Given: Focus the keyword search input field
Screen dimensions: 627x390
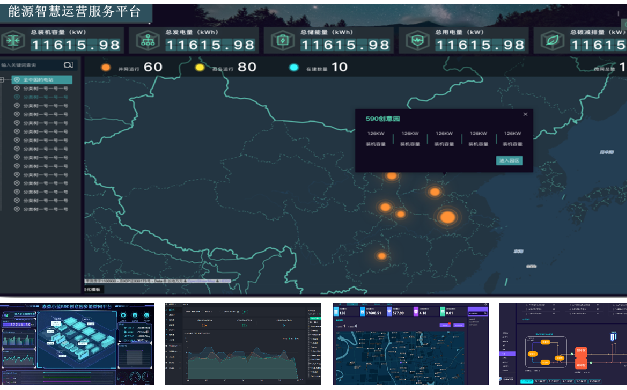Looking at the screenshot, I should pos(37,65).
